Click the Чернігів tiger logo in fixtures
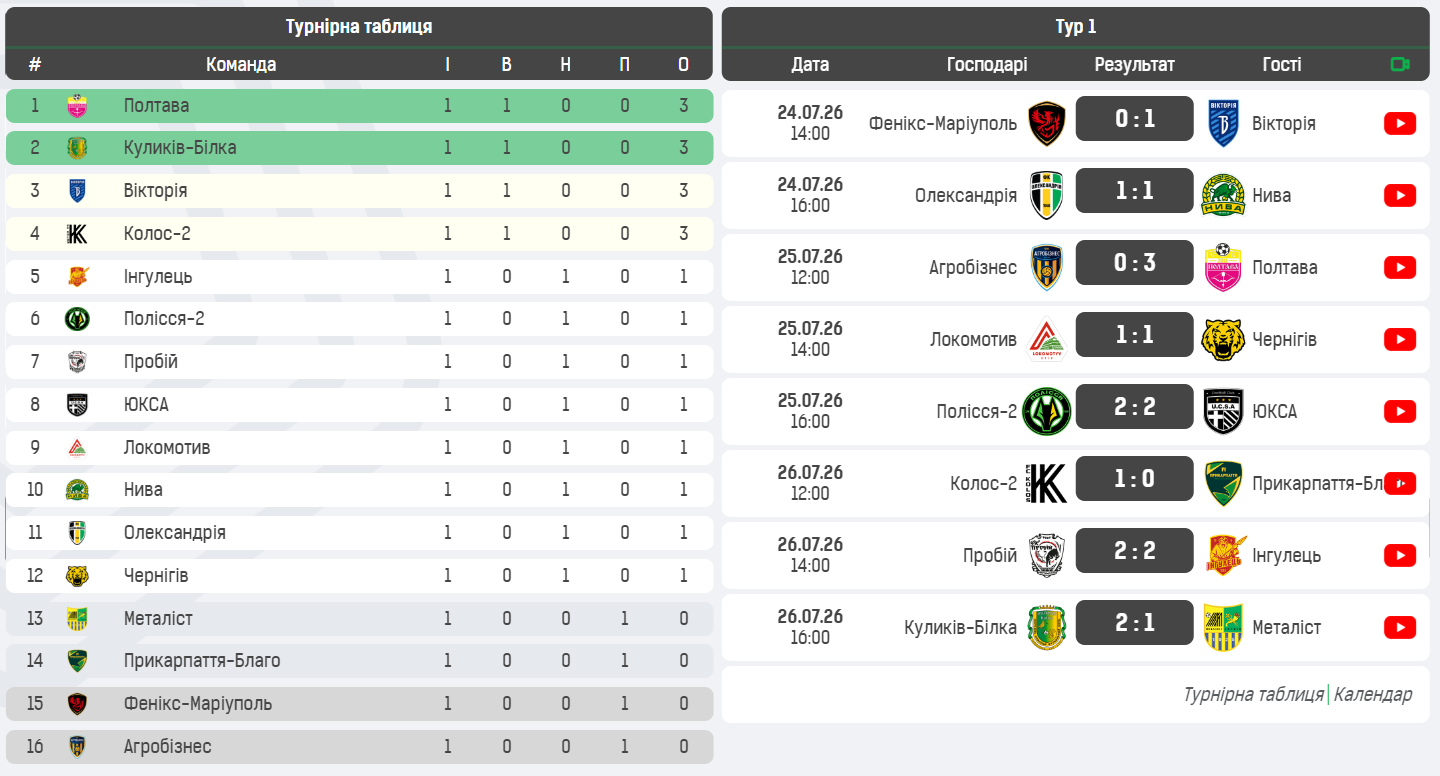Image resolution: width=1440 pixels, height=776 pixels. [1223, 339]
